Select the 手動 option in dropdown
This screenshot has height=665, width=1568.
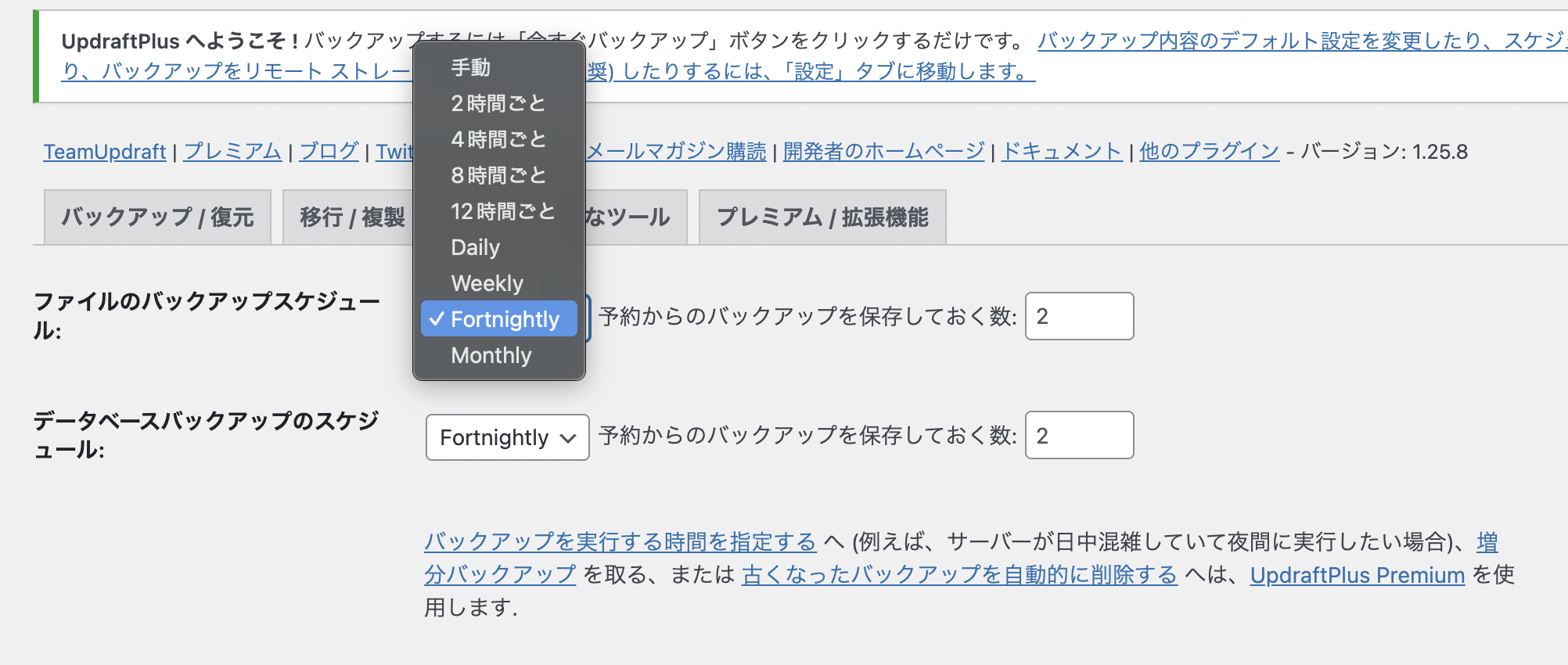click(471, 68)
